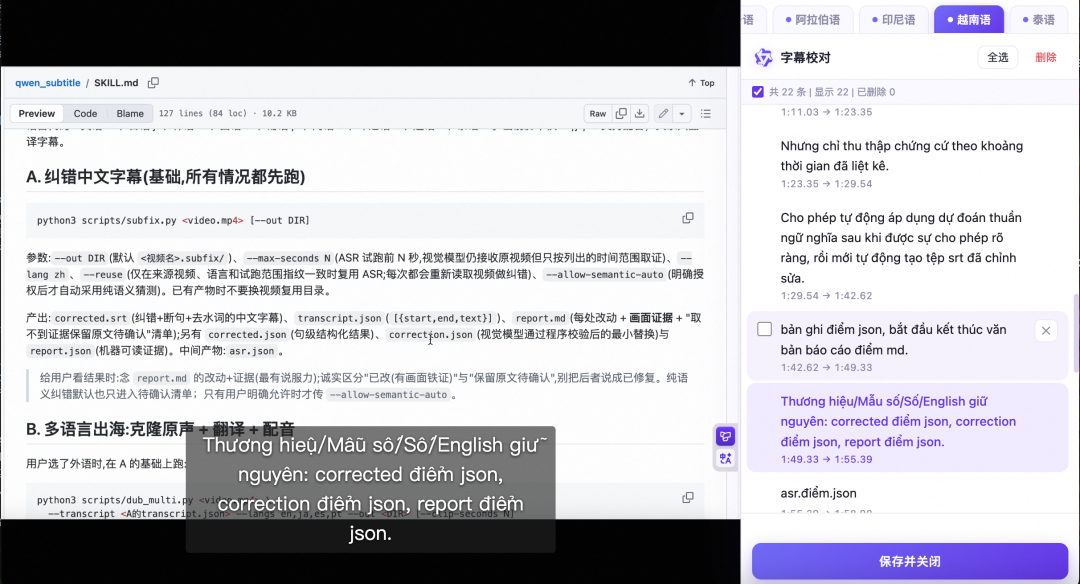This screenshot has width=1080, height=584.
Task: Switch to the Preview view
Action: [x=37, y=114]
